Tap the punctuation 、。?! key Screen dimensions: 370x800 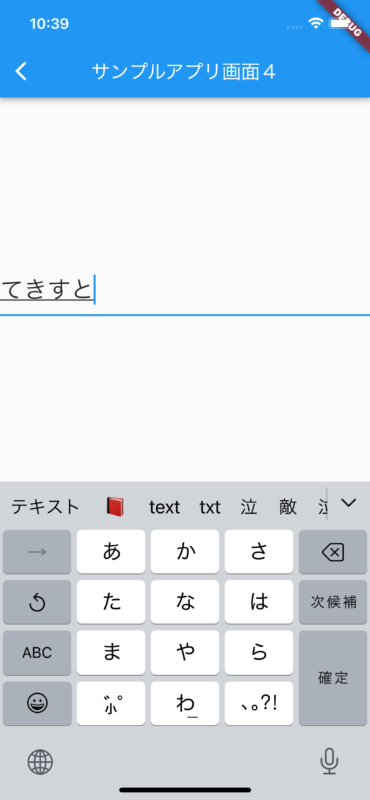point(259,704)
